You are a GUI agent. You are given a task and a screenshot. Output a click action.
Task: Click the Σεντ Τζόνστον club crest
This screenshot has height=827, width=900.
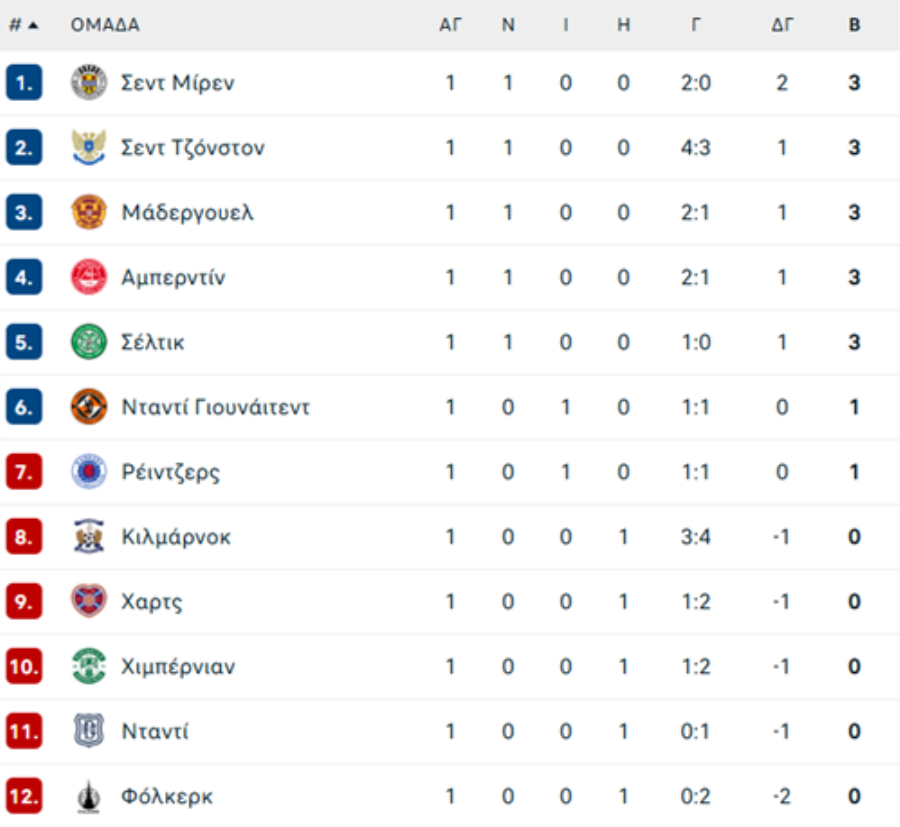(89, 147)
